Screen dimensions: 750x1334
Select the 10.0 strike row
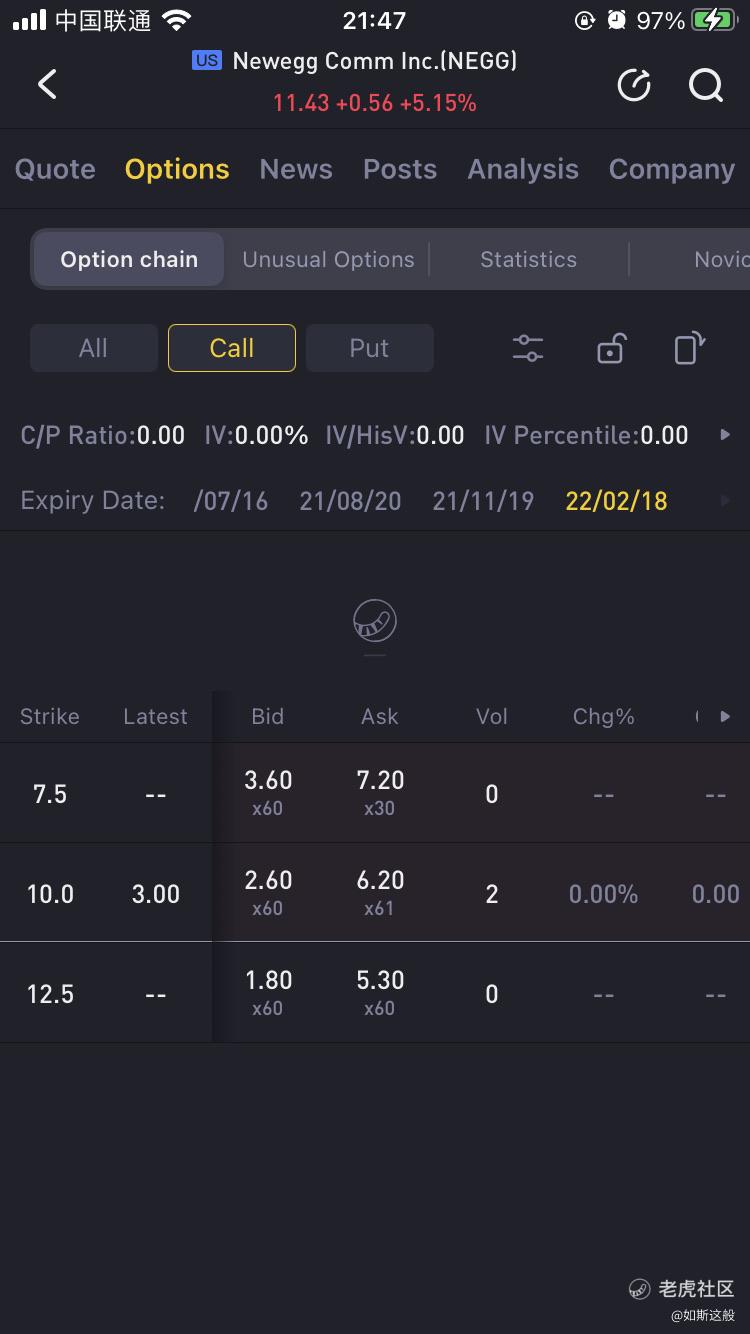pos(375,893)
